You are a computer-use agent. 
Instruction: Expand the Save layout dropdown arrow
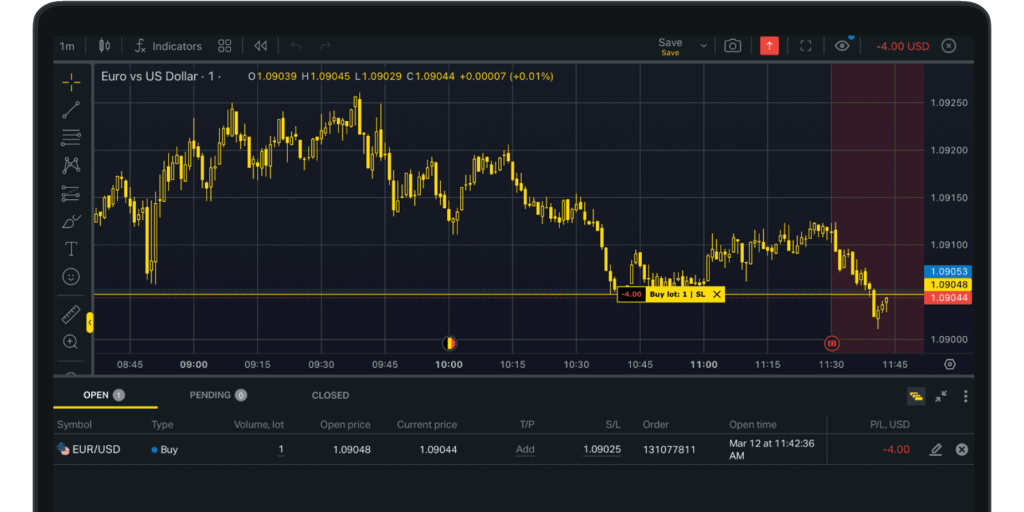[703, 46]
